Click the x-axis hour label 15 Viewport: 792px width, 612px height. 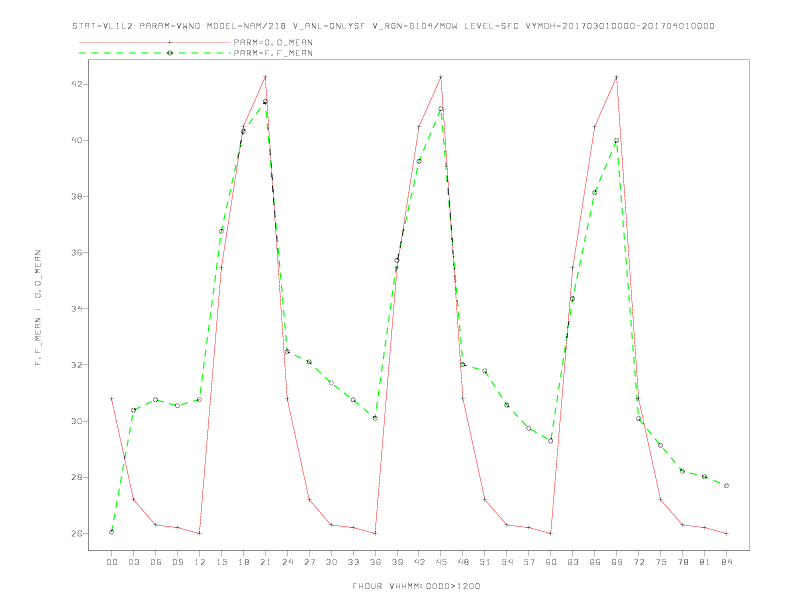221,562
